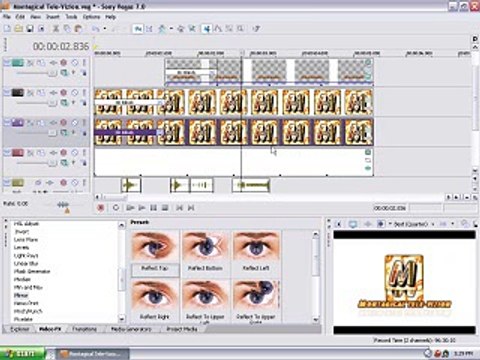Open the undo history dropdown arrow
Screen dimensions: 480x360
point(104,29)
